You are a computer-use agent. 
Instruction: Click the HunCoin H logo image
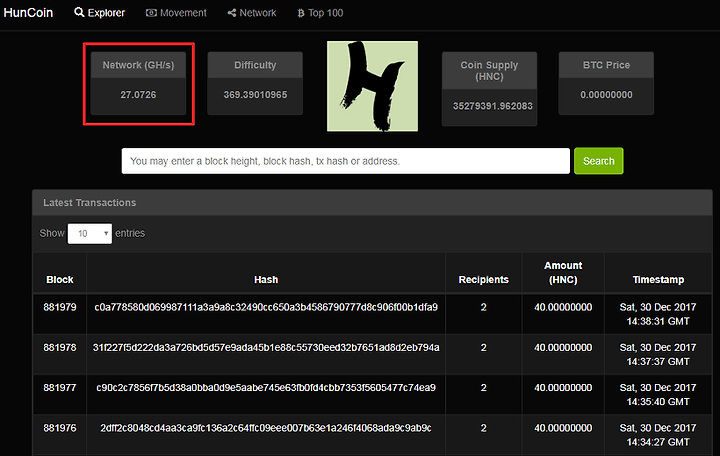pyautogui.click(x=372, y=86)
